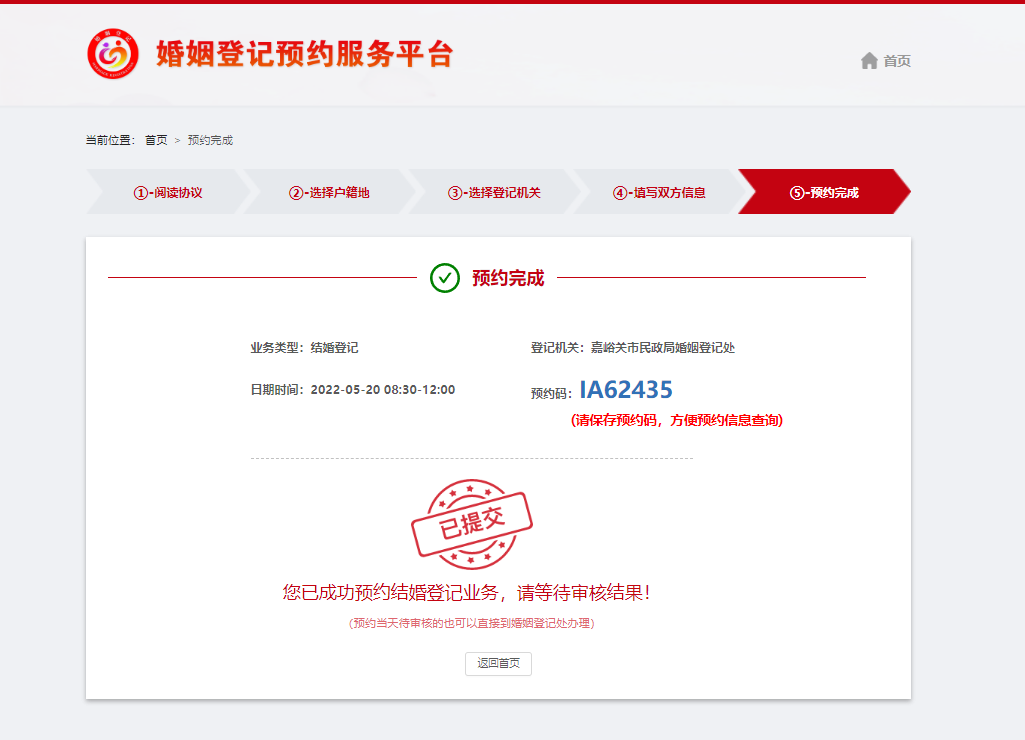Click 返回首页 button at page bottom
Viewport: 1025px width, 740px height.
[x=497, y=663]
